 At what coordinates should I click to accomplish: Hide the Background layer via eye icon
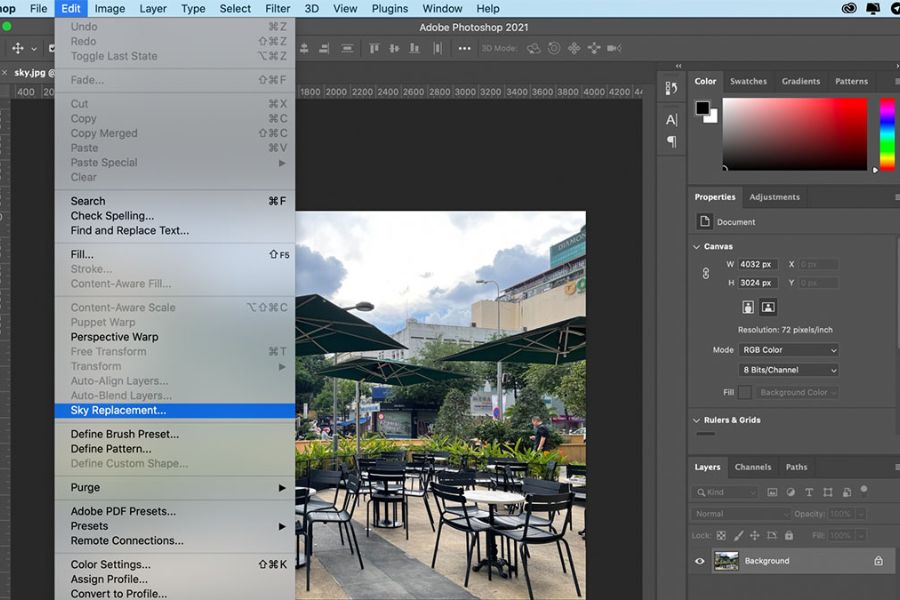coord(700,561)
